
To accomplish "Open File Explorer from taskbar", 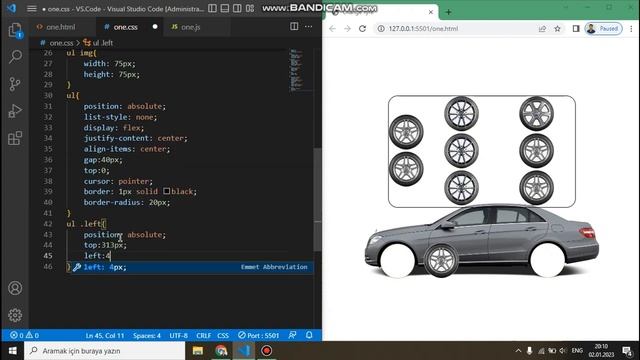I will 198,351.
